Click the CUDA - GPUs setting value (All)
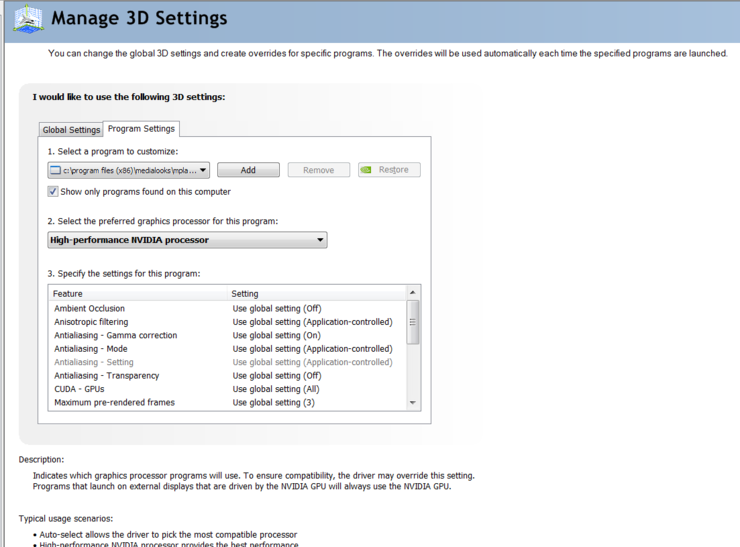Image resolution: width=740 pixels, height=547 pixels. coord(276,389)
